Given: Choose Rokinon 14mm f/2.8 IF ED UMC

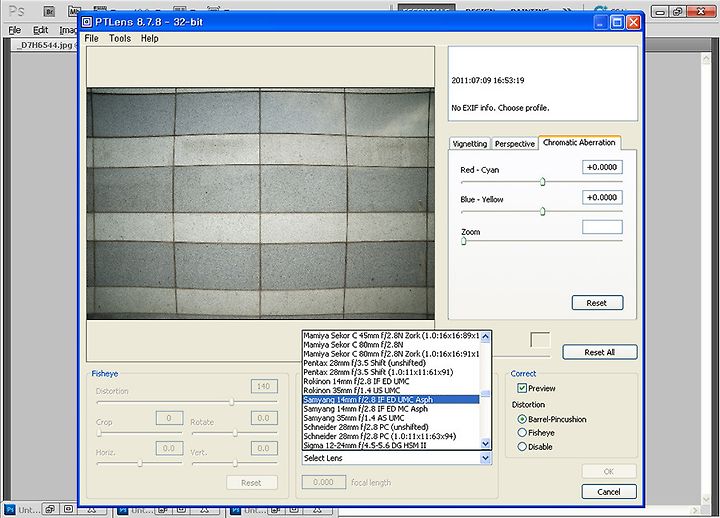Looking at the screenshot, I should tap(391, 382).
